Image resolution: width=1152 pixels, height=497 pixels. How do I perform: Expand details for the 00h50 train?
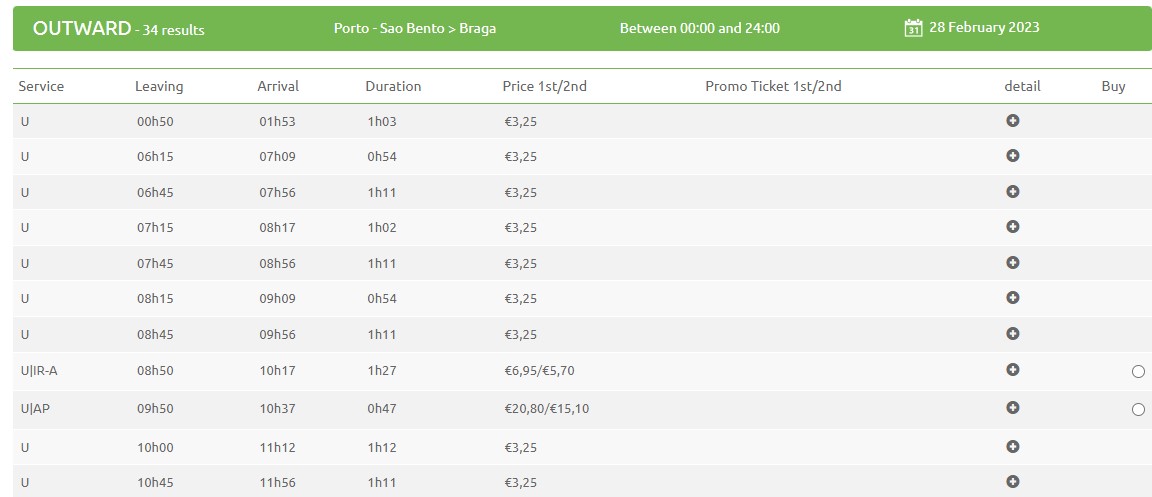pos(1012,121)
